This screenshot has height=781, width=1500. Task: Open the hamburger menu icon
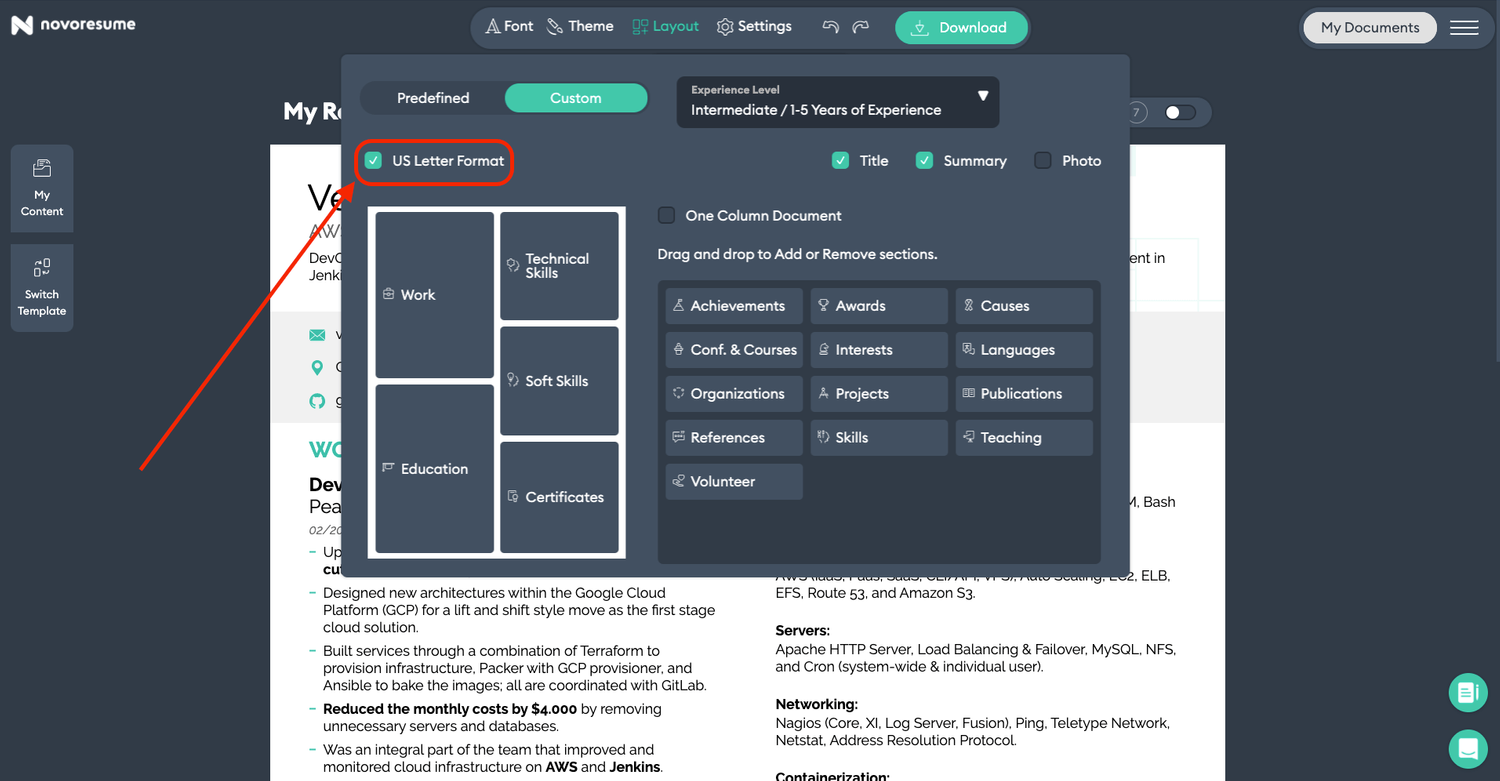(x=1464, y=28)
